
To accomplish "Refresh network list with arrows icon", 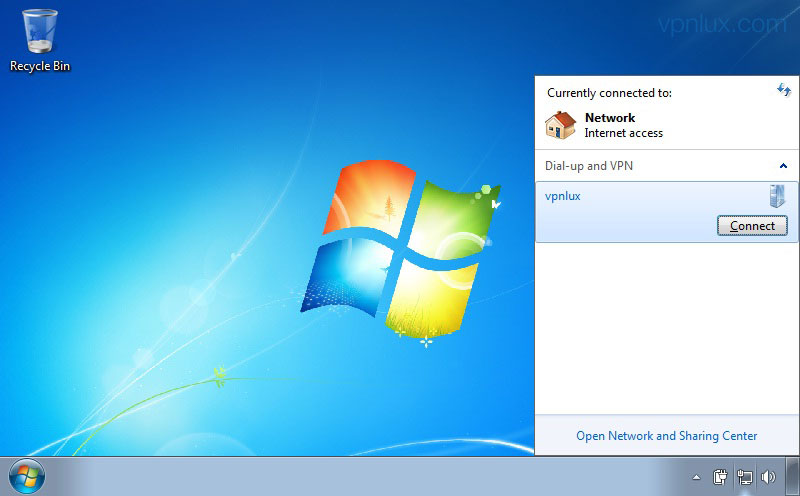I will (784, 90).
